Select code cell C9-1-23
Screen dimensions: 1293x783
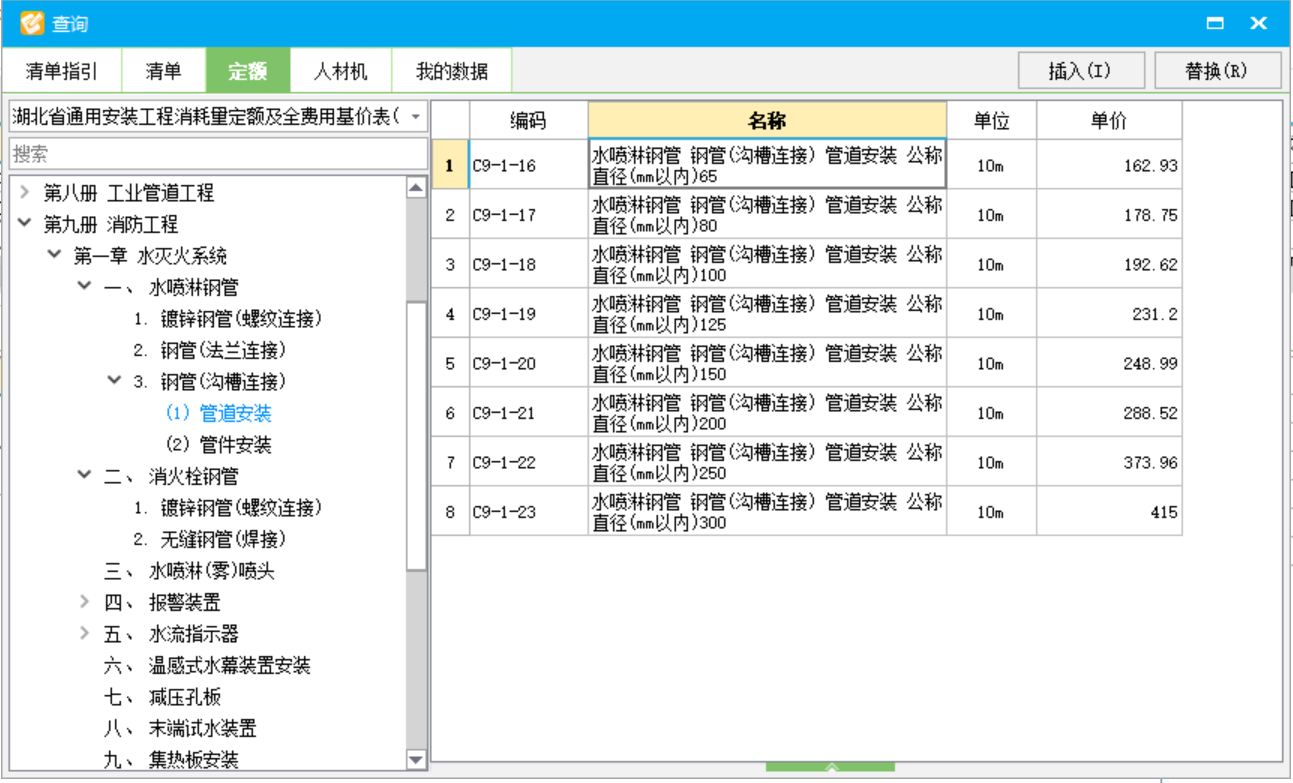tap(529, 512)
